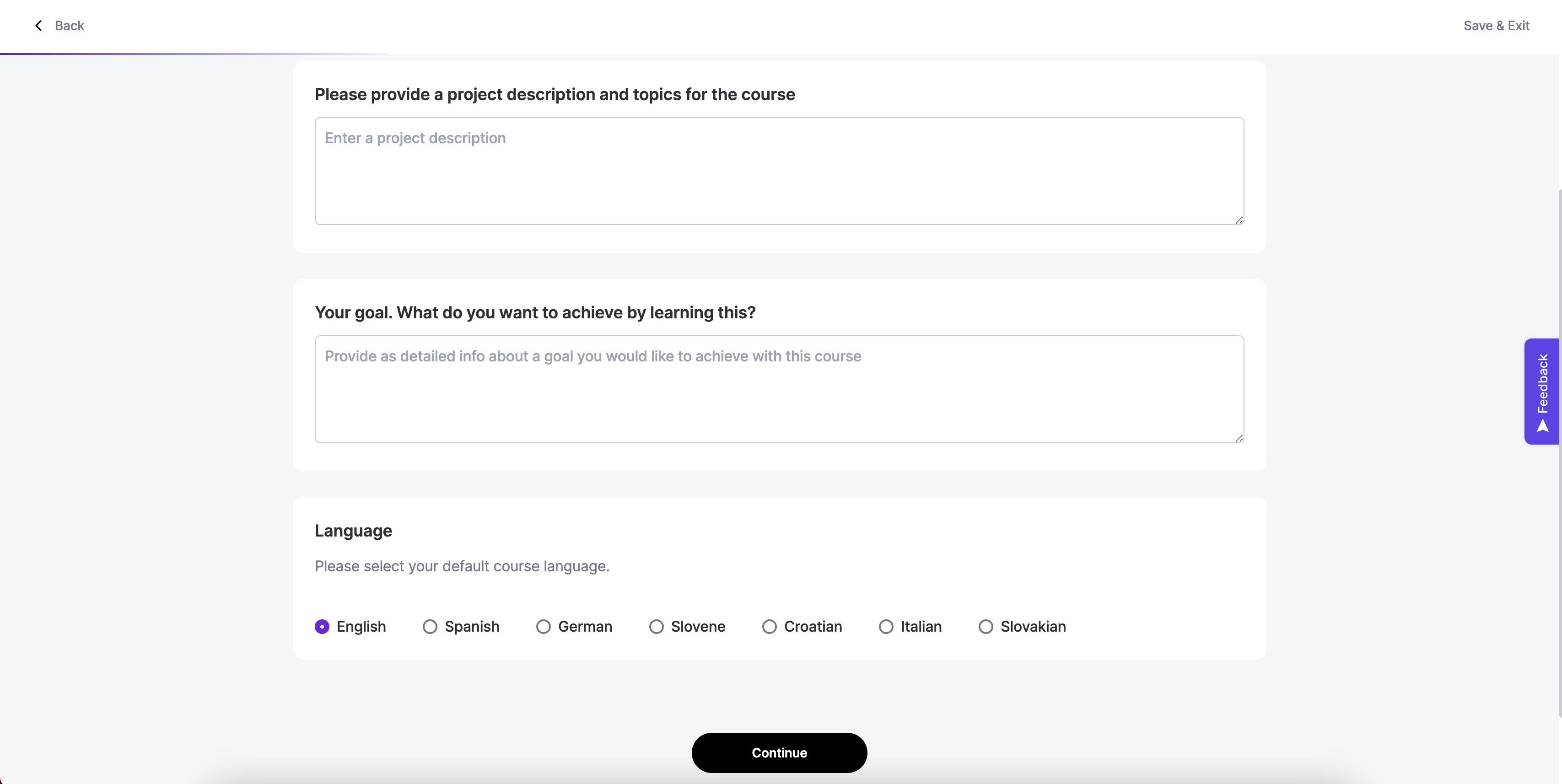Screen dimensions: 1562x784
Task: Click the vertical page scrollbar
Action: coord(1559,424)
